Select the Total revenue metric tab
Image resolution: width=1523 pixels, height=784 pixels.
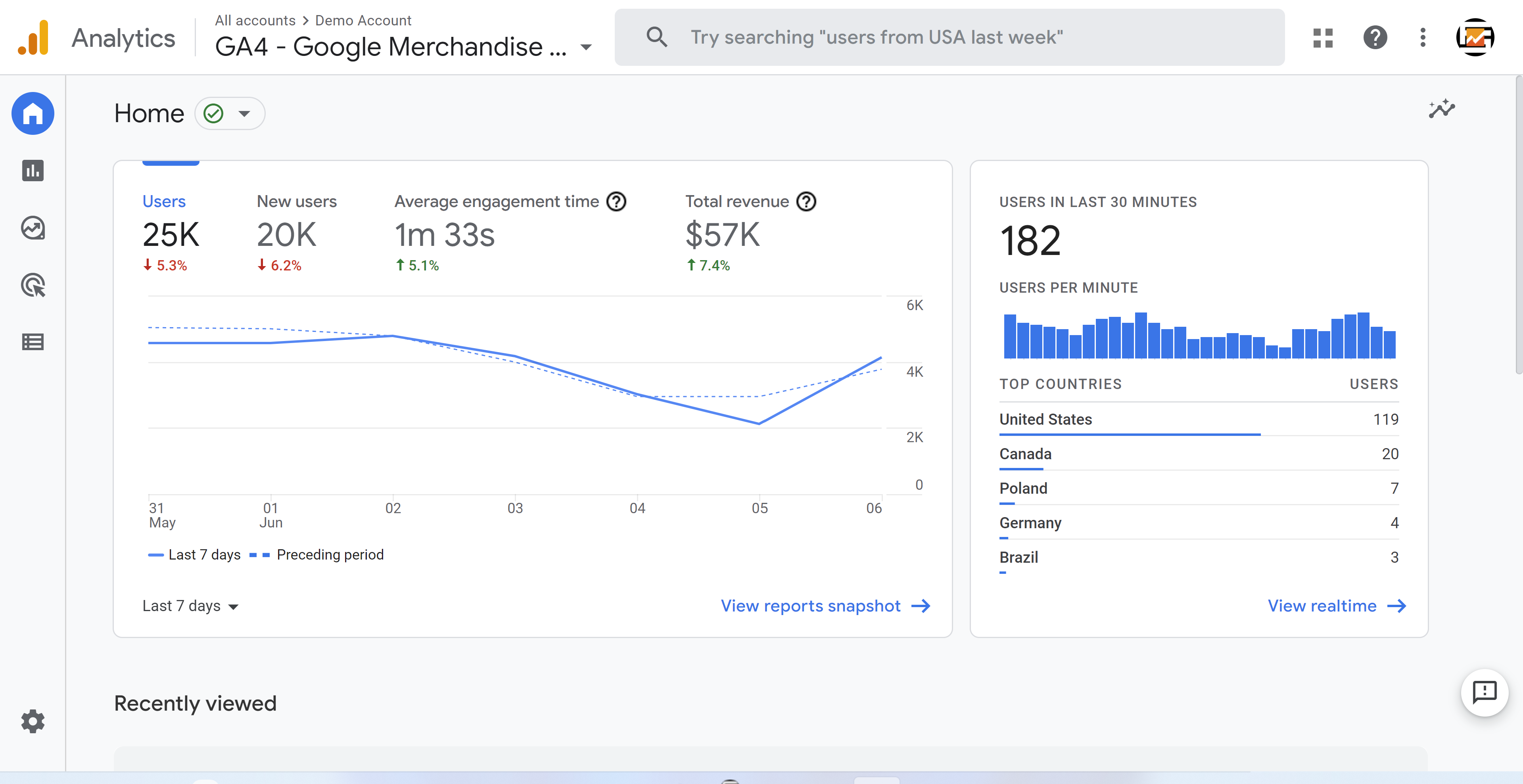(x=751, y=232)
